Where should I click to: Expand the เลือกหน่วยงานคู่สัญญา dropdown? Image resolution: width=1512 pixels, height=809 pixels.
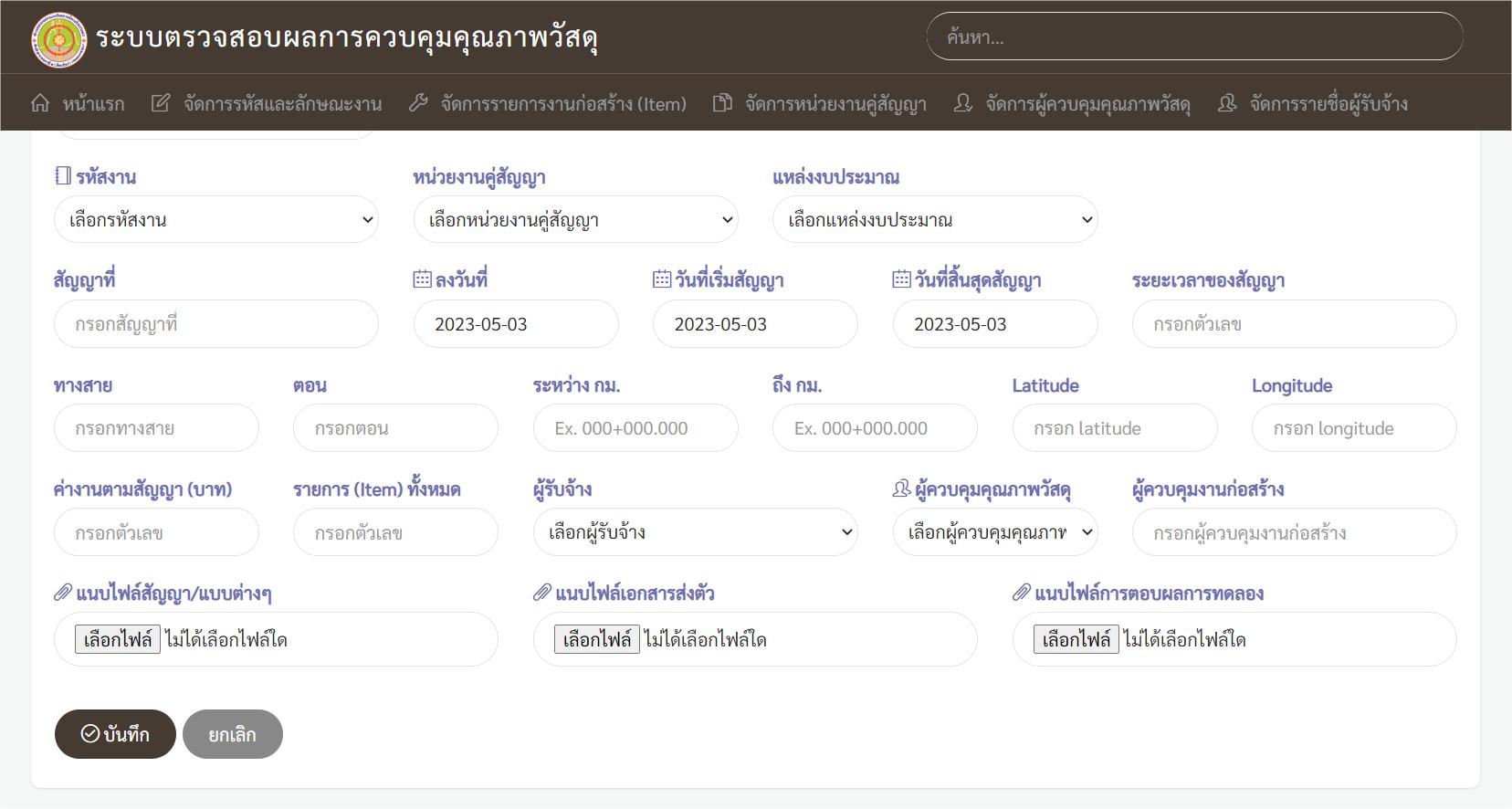click(575, 220)
